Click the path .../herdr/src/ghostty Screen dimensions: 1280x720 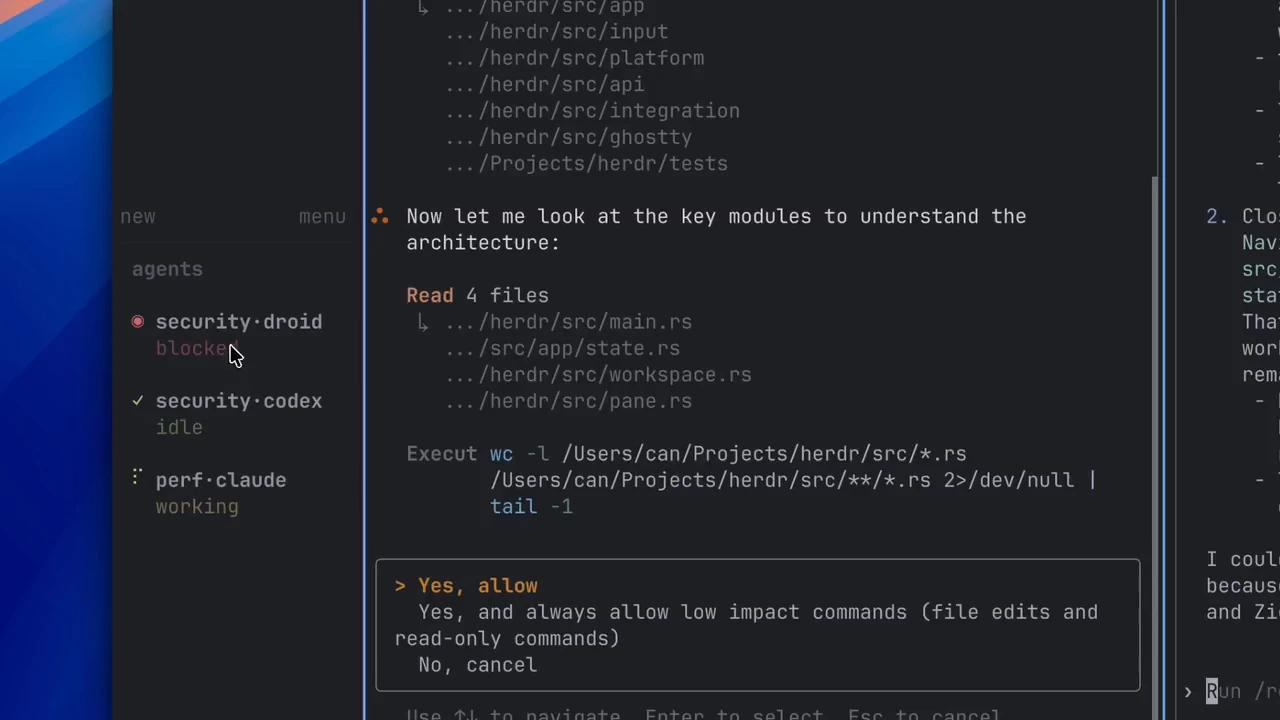(568, 137)
